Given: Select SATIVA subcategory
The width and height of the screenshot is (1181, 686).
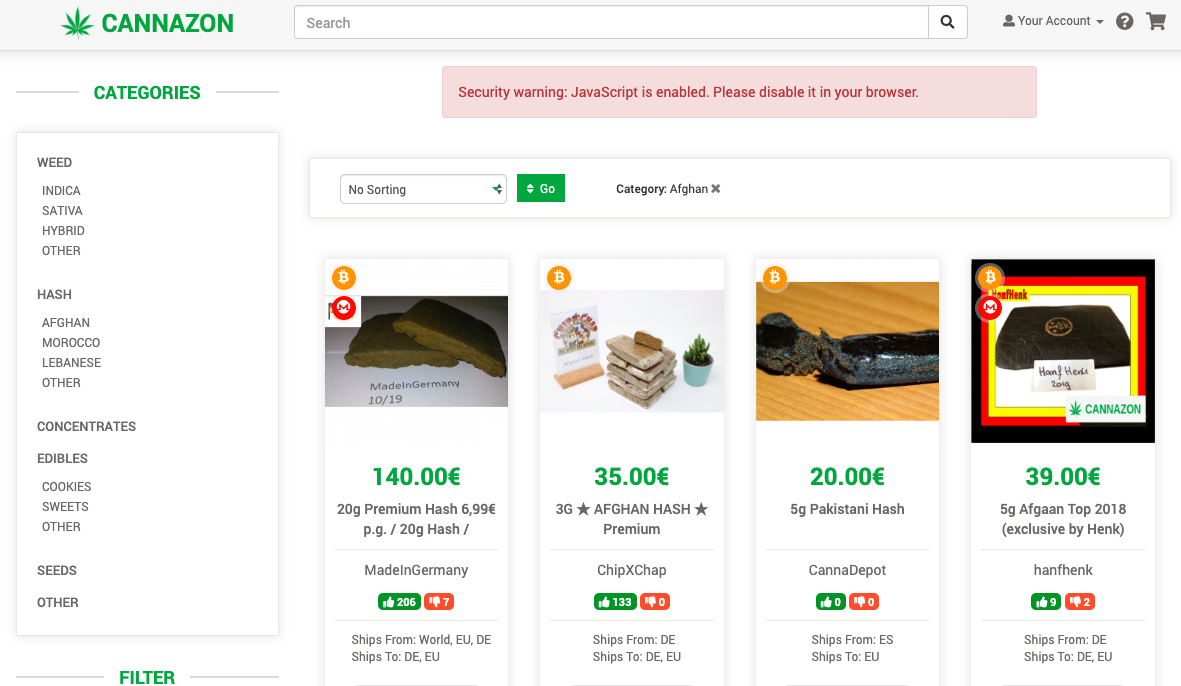Looking at the screenshot, I should pos(62,211).
